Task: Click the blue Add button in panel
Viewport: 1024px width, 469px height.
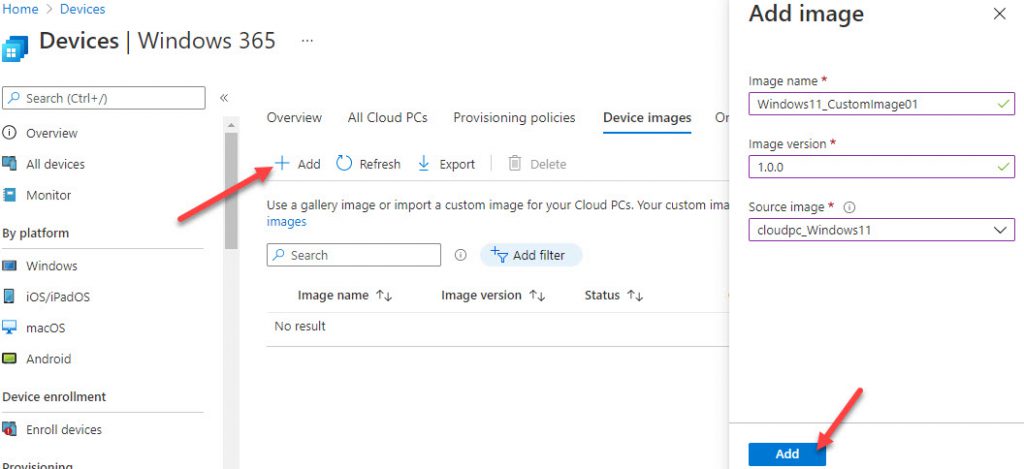Action: [x=787, y=454]
